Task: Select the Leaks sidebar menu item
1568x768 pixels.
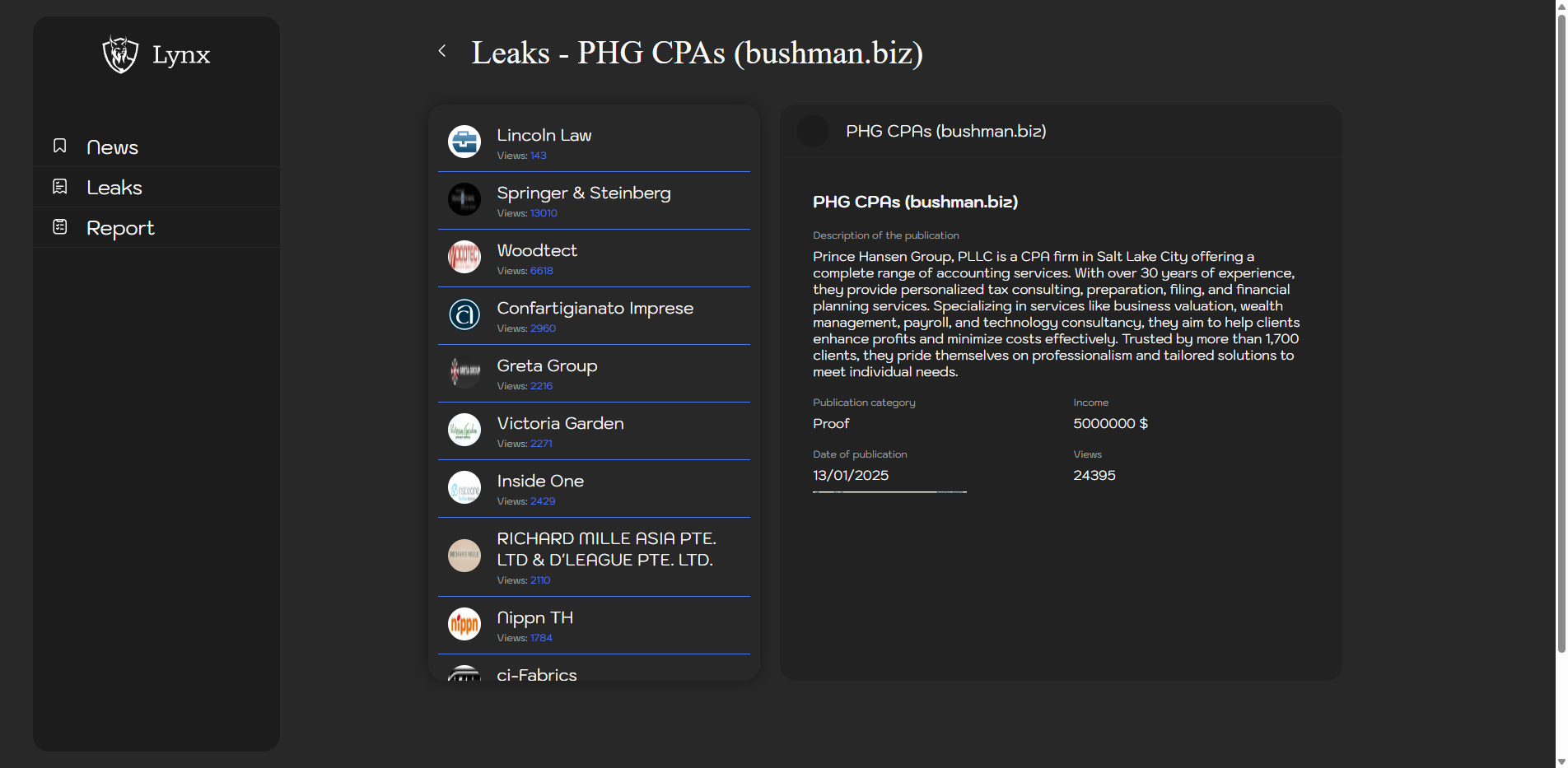Action: tap(114, 188)
